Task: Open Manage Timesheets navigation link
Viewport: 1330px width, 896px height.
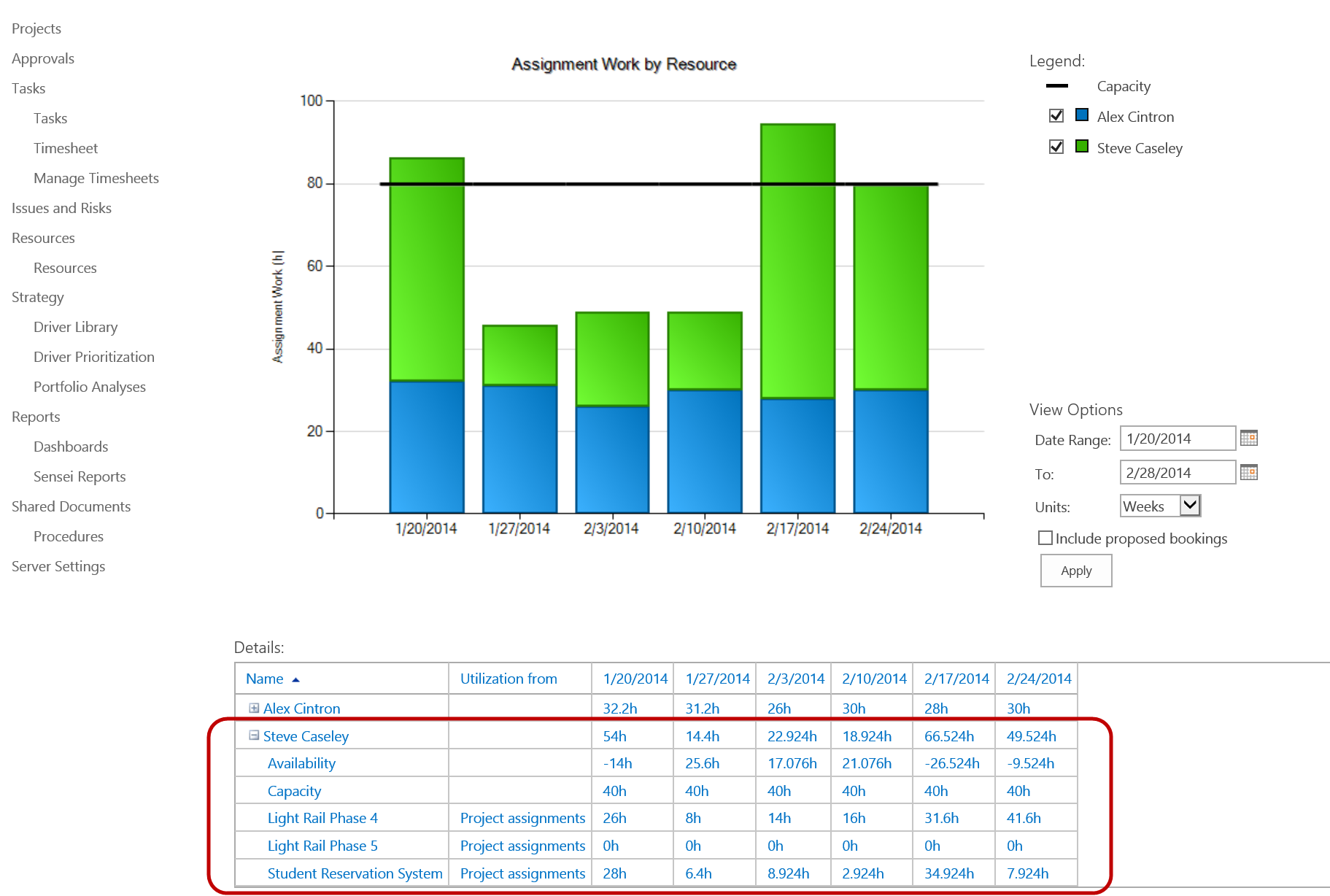Action: [96, 178]
